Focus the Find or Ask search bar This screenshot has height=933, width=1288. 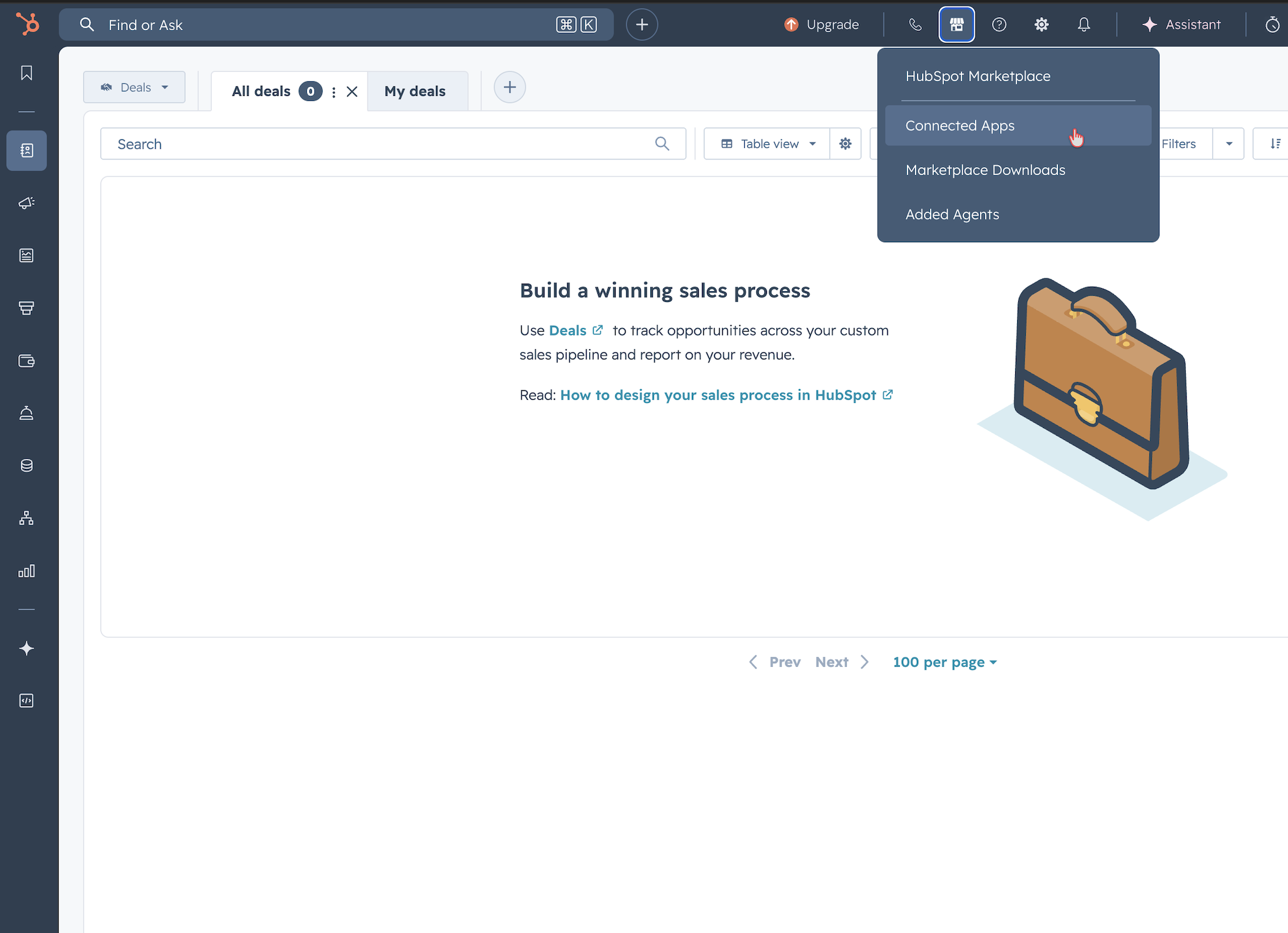coord(336,25)
